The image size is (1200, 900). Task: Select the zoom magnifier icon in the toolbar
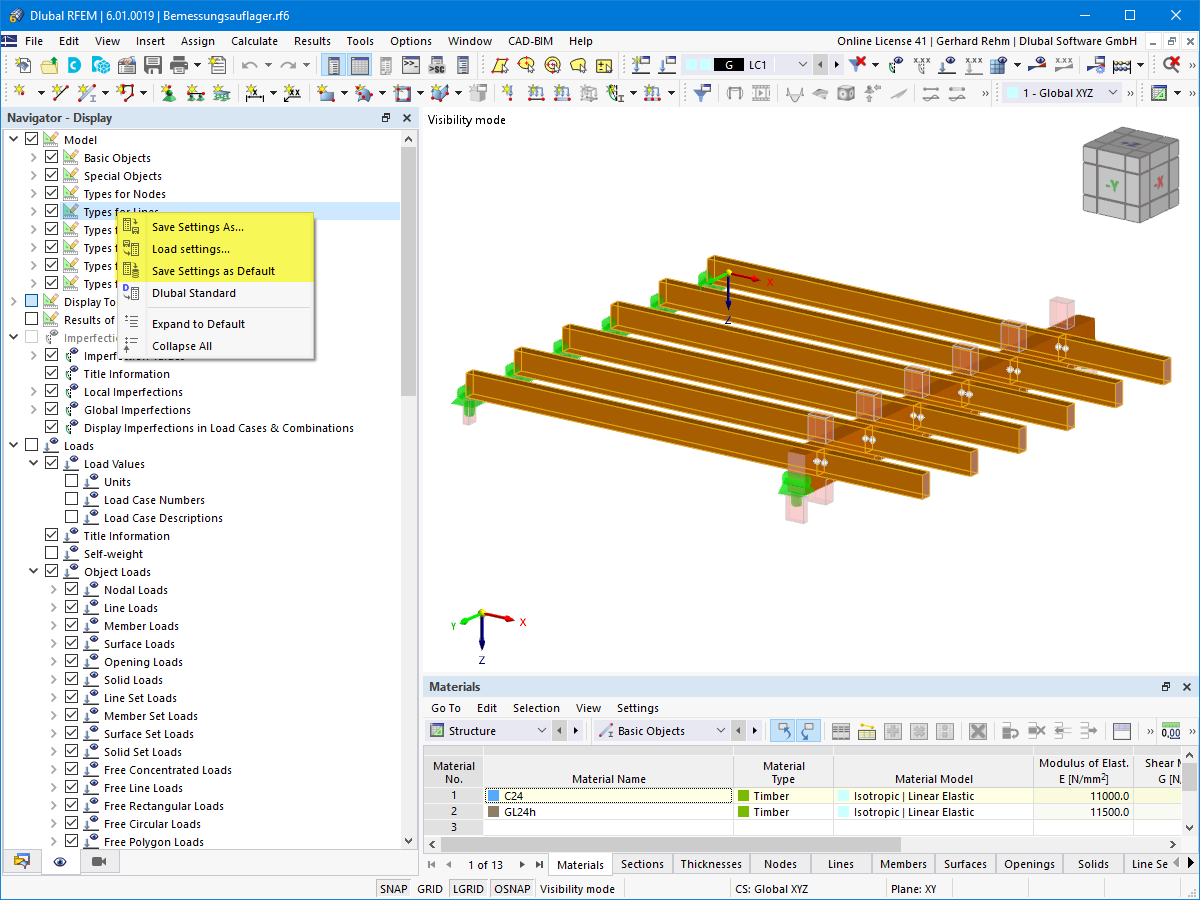(551, 64)
